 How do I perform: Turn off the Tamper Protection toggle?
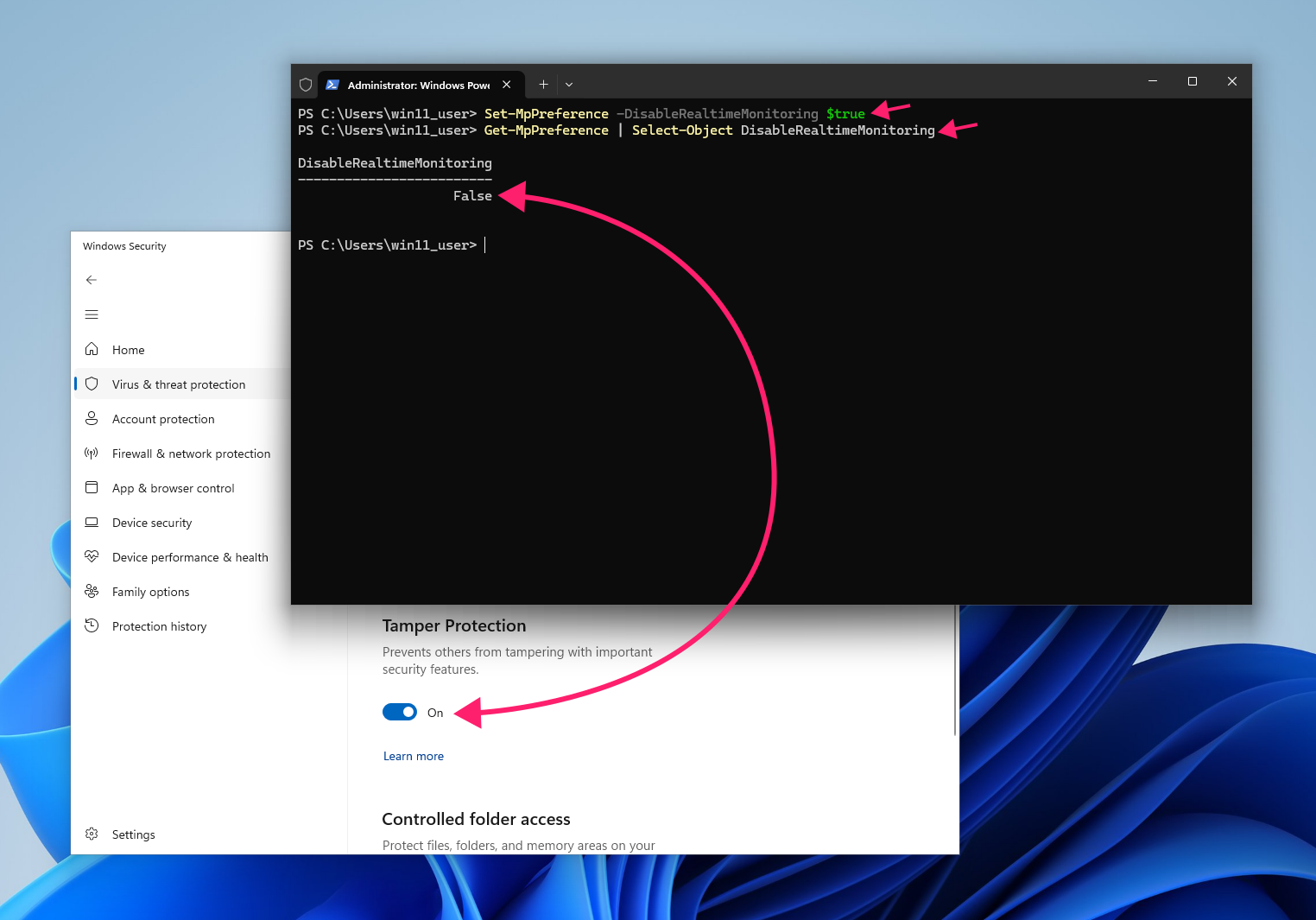tap(400, 712)
